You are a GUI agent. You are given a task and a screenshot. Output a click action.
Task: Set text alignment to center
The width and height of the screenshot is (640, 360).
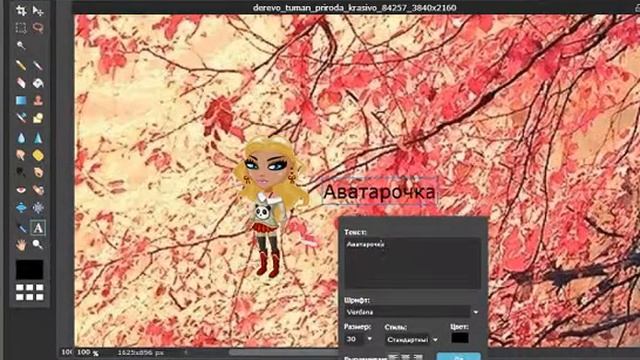(x=405, y=357)
